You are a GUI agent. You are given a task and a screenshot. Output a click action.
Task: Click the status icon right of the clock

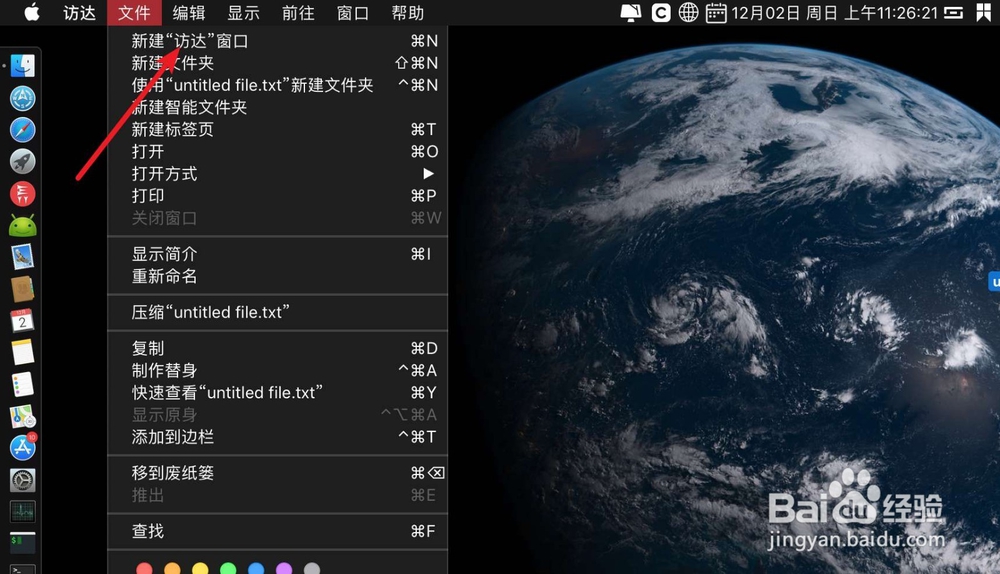pos(953,13)
